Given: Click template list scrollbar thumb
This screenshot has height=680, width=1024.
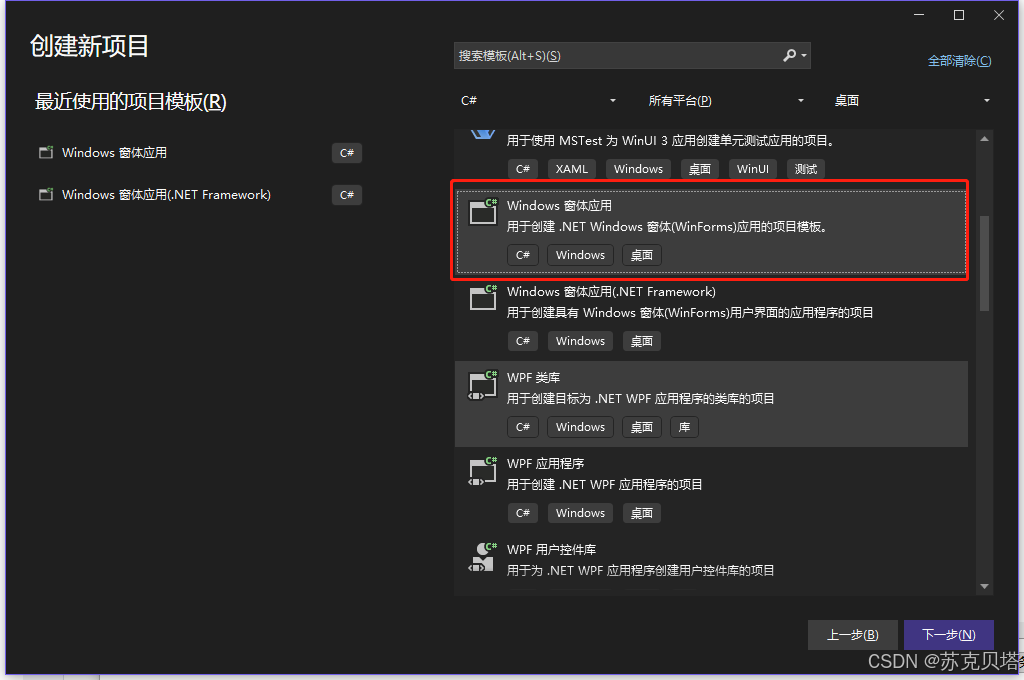Looking at the screenshot, I should pyautogui.click(x=984, y=263).
